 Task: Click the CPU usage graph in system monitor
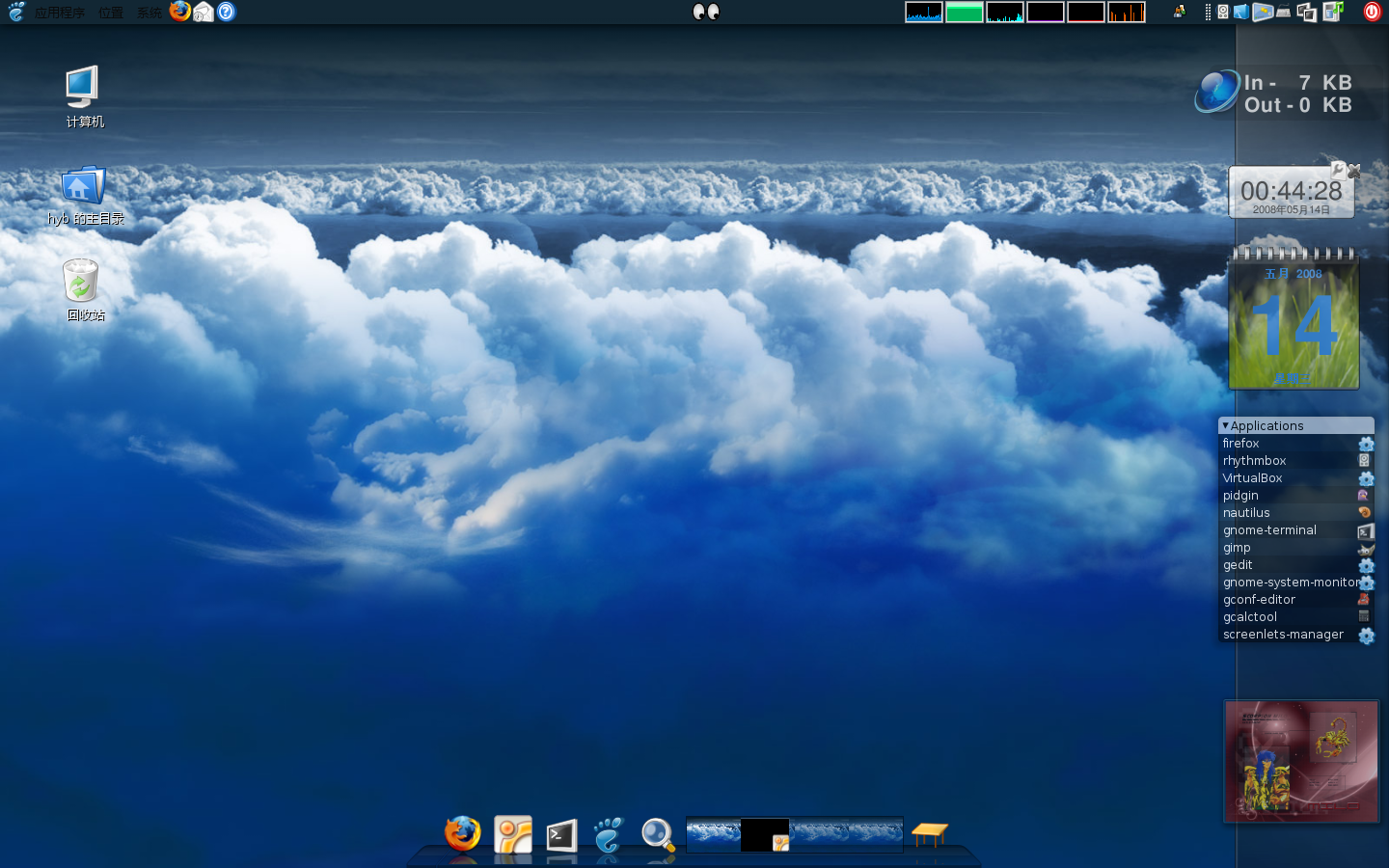924,12
